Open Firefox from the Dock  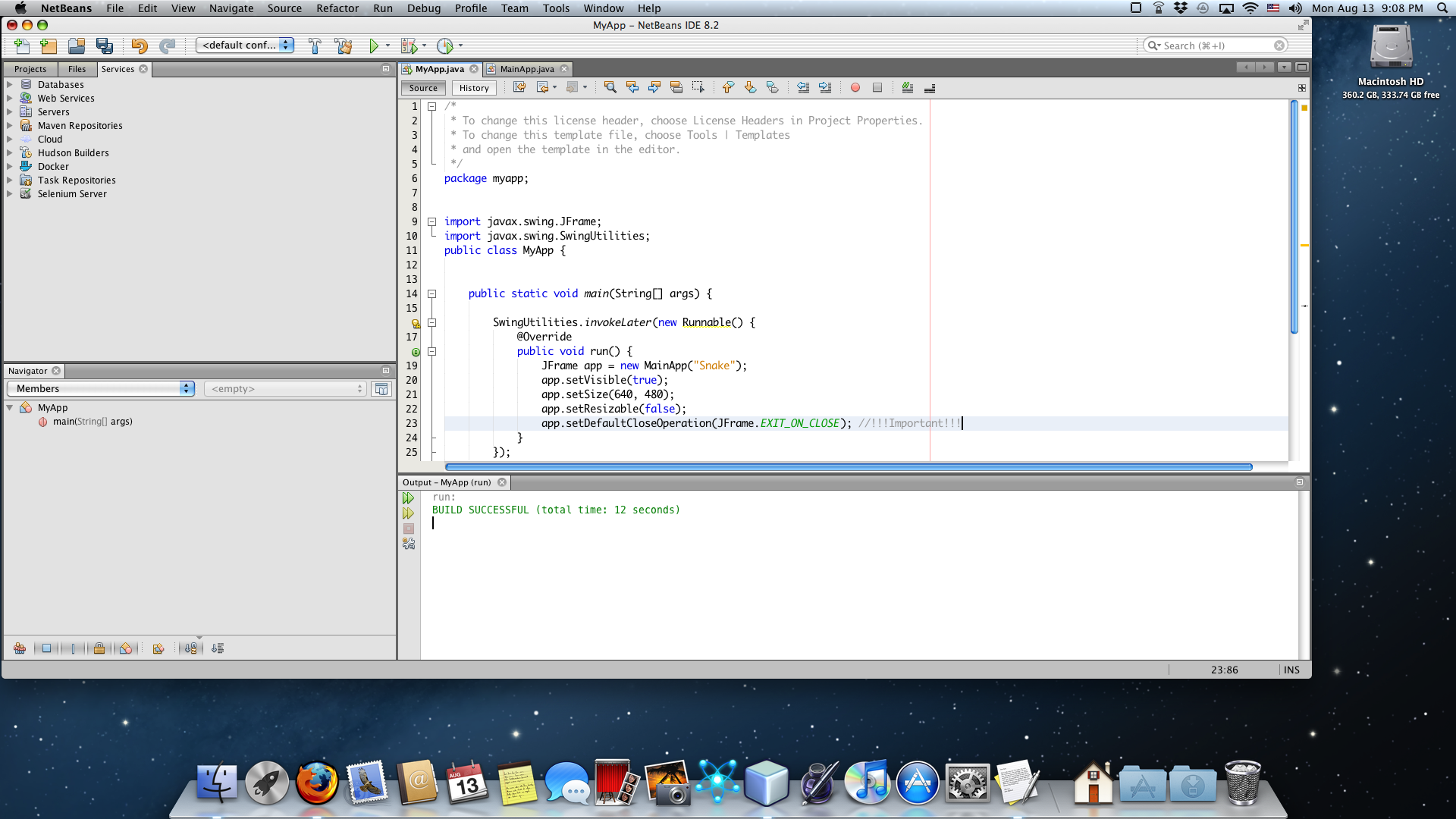(316, 783)
